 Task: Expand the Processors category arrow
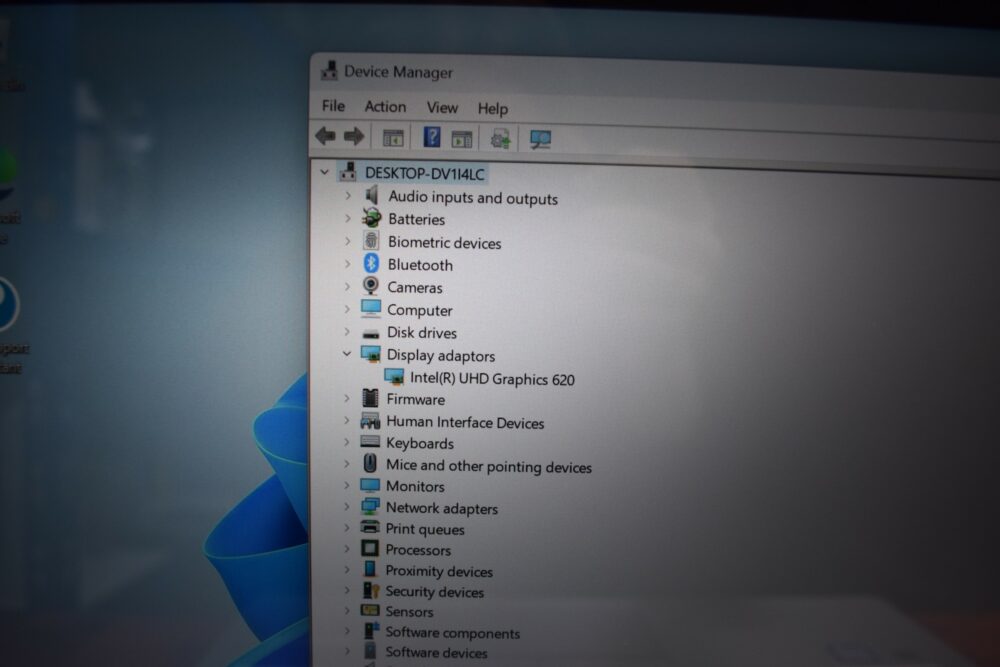pos(346,548)
